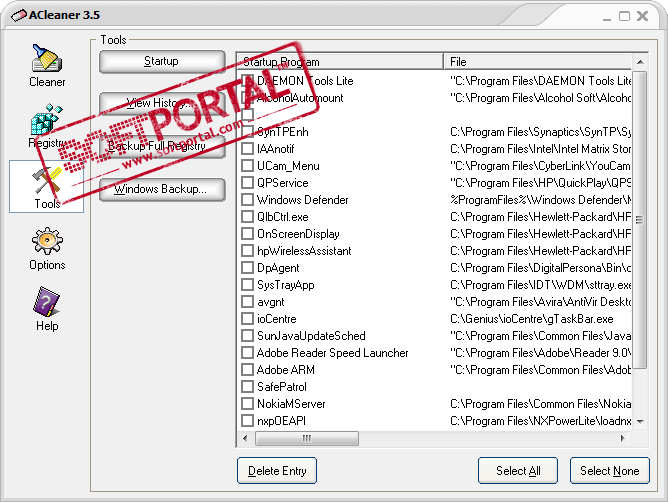Click the vertical scrollbar up arrow
Image resolution: width=668 pixels, height=502 pixels.
coord(640,62)
